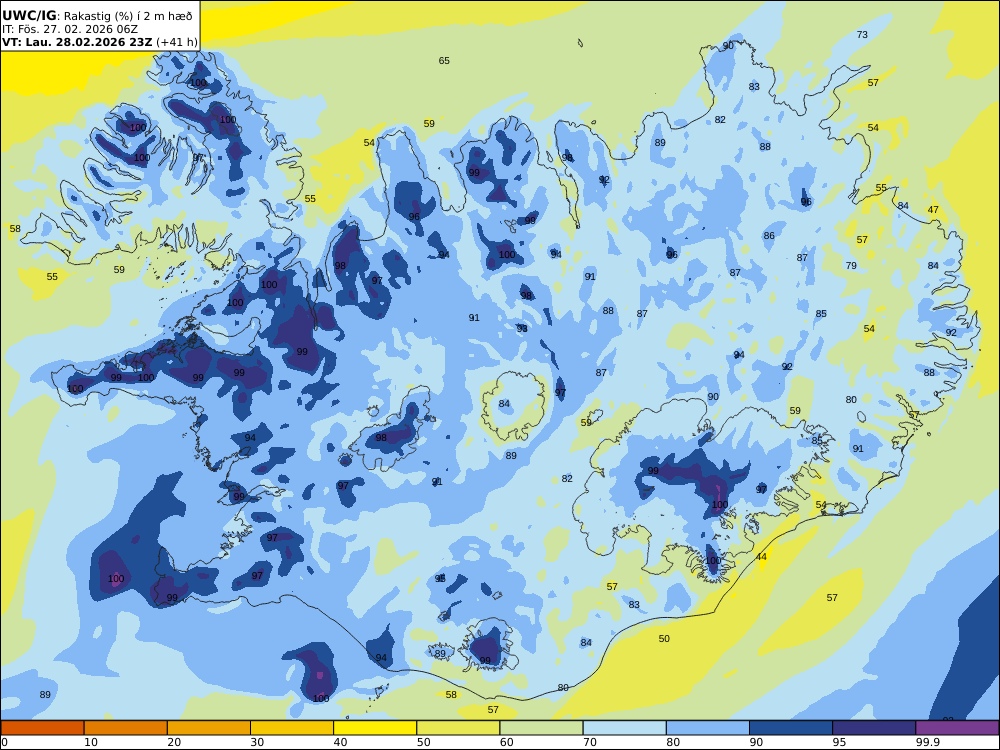This screenshot has height=750, width=1000.
Task: Click the 65 humidity value on map
Action: tap(444, 61)
